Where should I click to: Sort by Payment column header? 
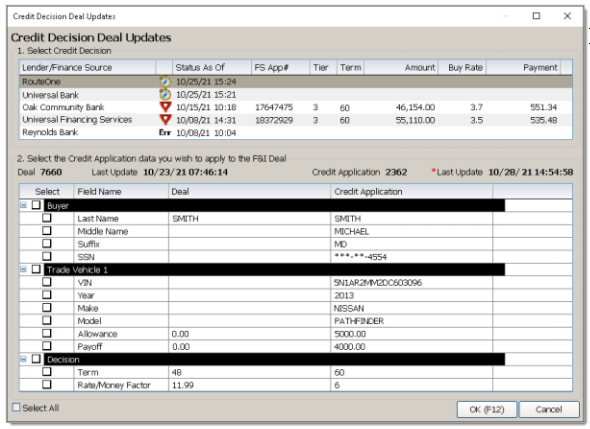coord(523,67)
